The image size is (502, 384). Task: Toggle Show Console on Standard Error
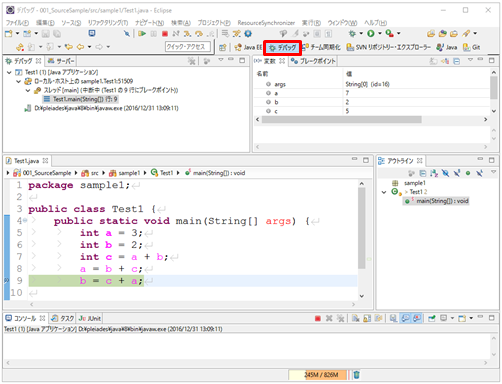[x=417, y=319]
